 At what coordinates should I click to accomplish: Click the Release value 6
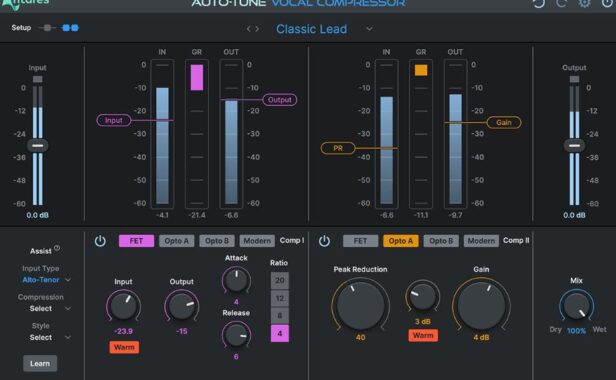(x=236, y=357)
